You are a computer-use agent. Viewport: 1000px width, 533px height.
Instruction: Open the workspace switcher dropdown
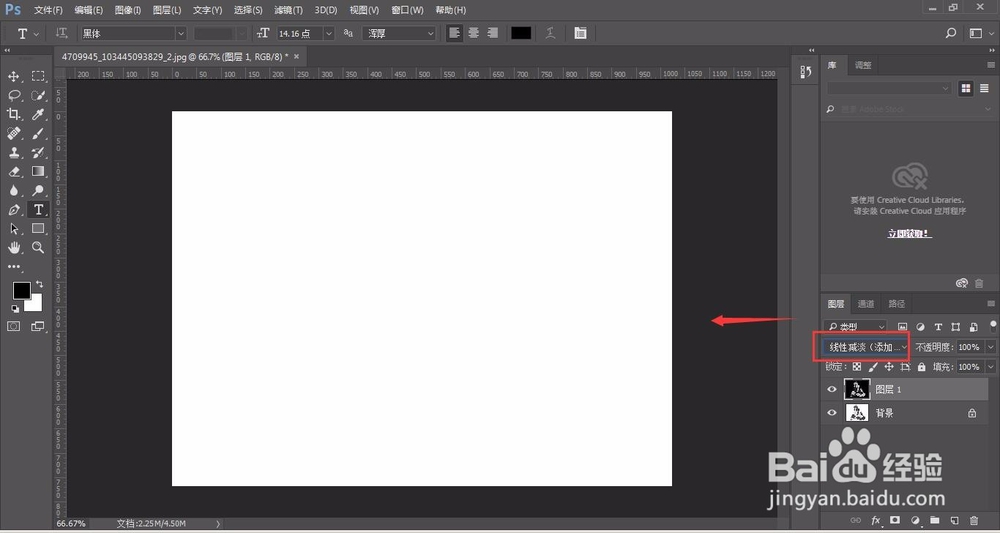pos(980,33)
